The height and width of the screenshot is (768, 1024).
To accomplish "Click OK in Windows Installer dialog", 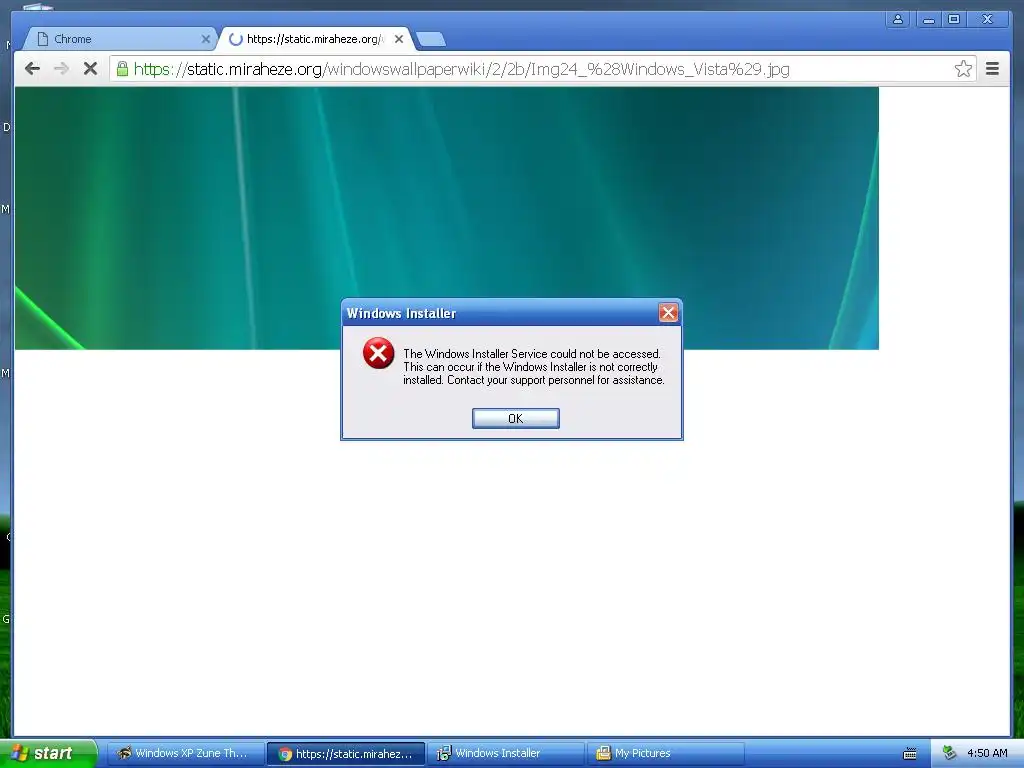I will coord(515,419).
